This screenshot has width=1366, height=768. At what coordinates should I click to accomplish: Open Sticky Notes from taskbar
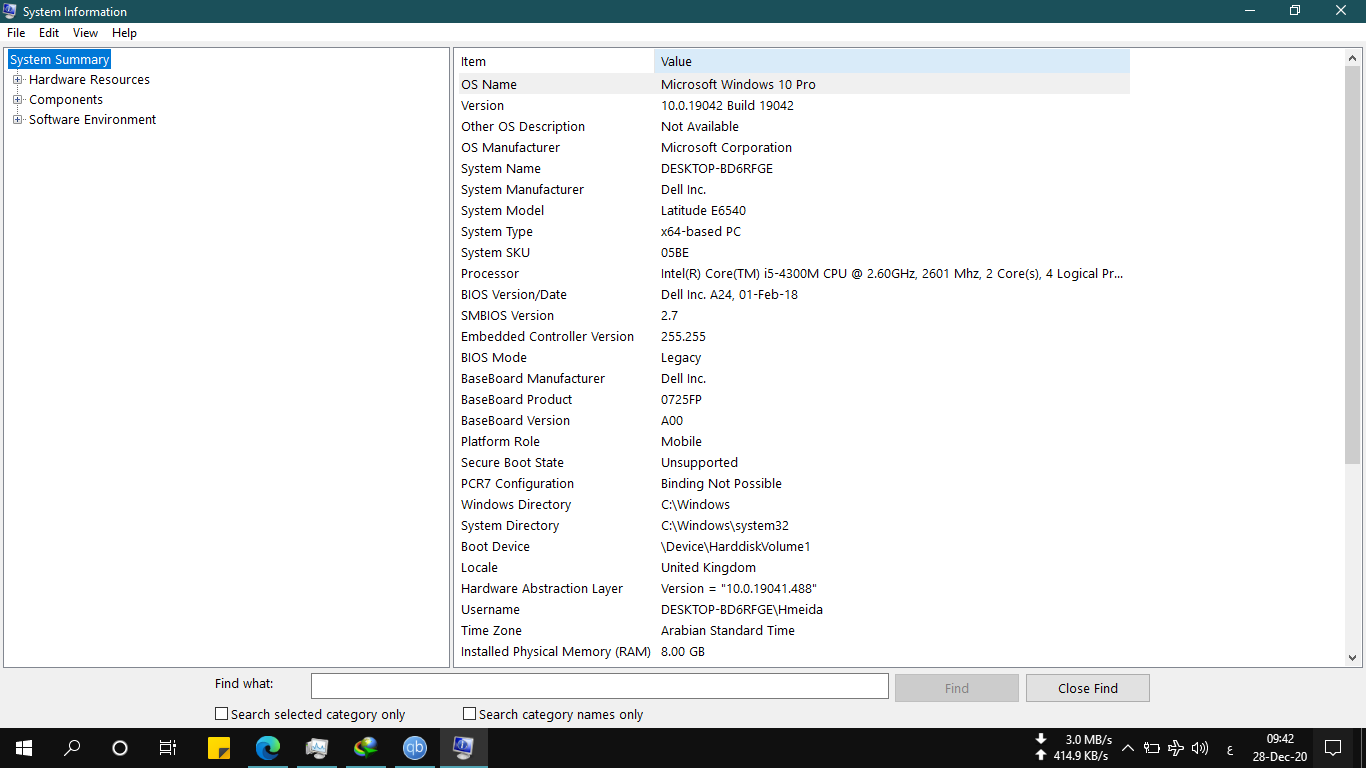pos(219,748)
